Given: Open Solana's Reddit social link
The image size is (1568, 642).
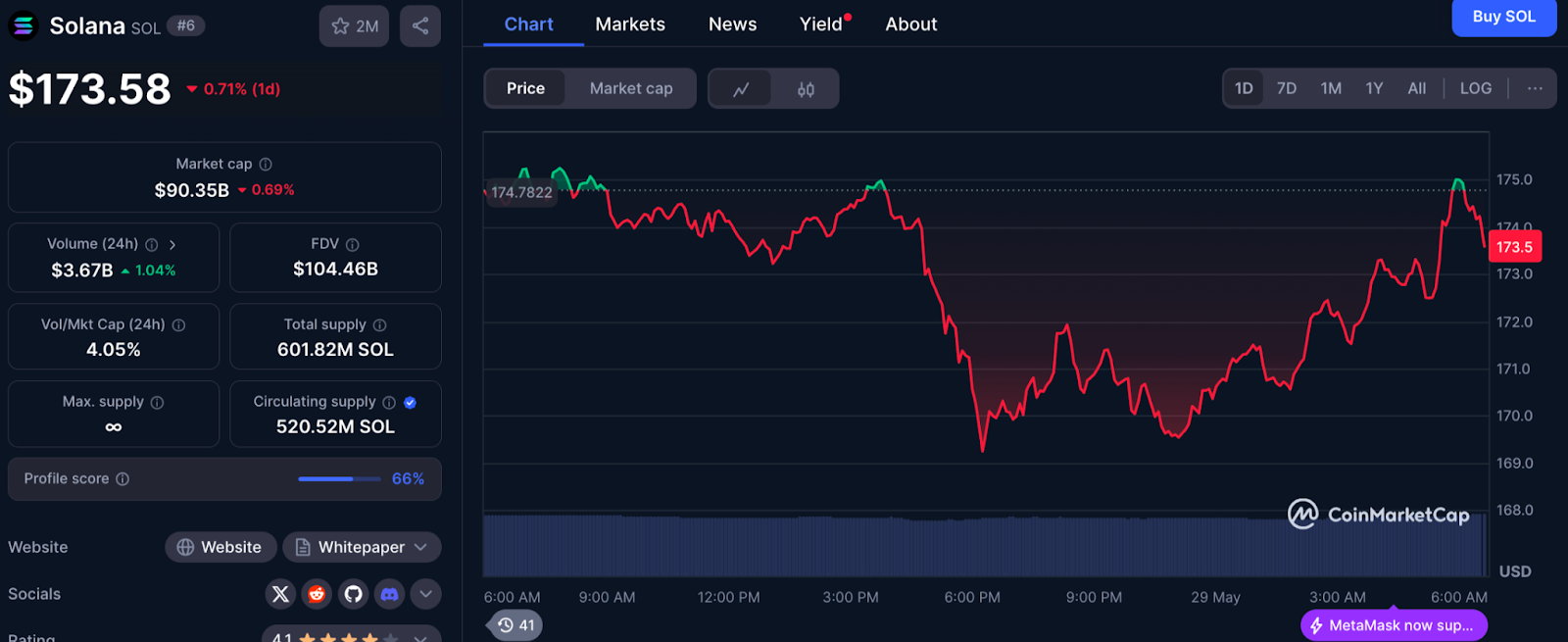Looking at the screenshot, I should tap(317, 594).
